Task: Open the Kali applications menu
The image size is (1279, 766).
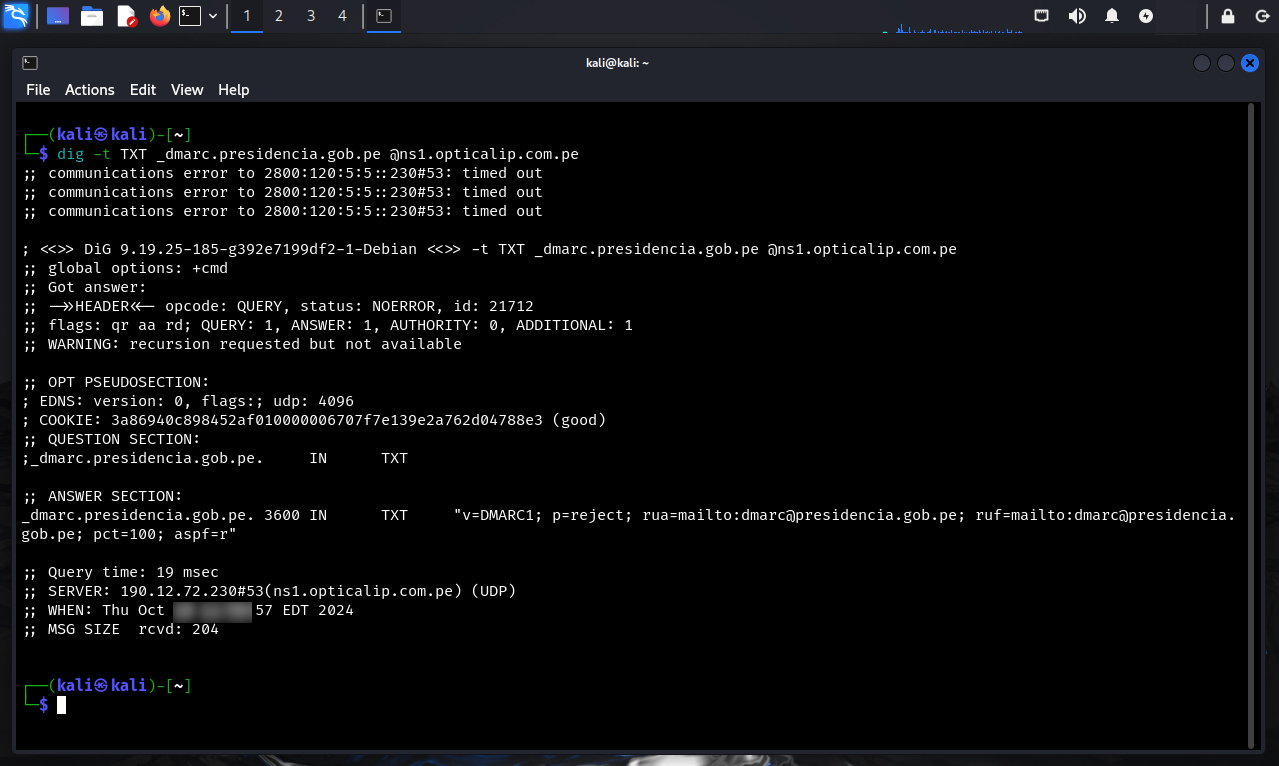Action: (16, 16)
